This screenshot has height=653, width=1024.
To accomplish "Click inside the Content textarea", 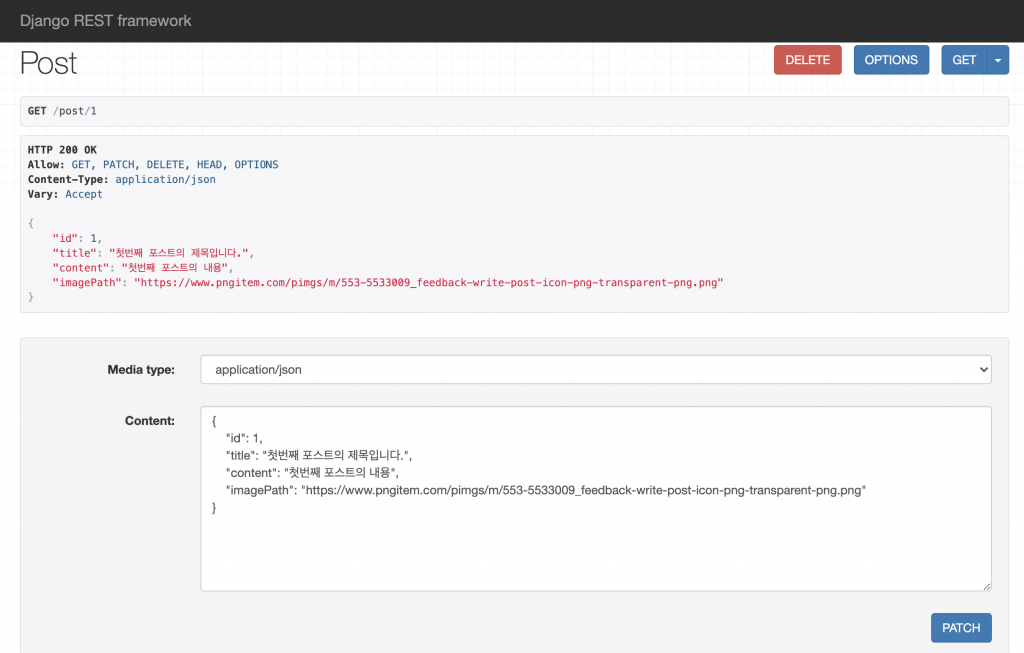I will (596, 499).
